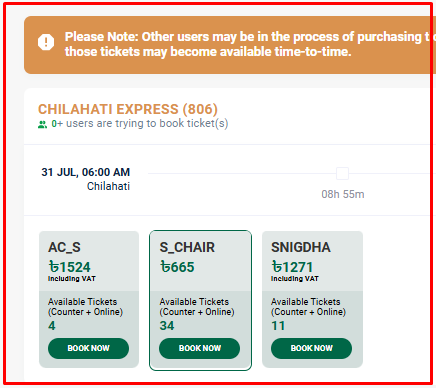Click the 08h 55m journey duration label
Screen dimensions: 436x388
pyautogui.click(x=343, y=194)
